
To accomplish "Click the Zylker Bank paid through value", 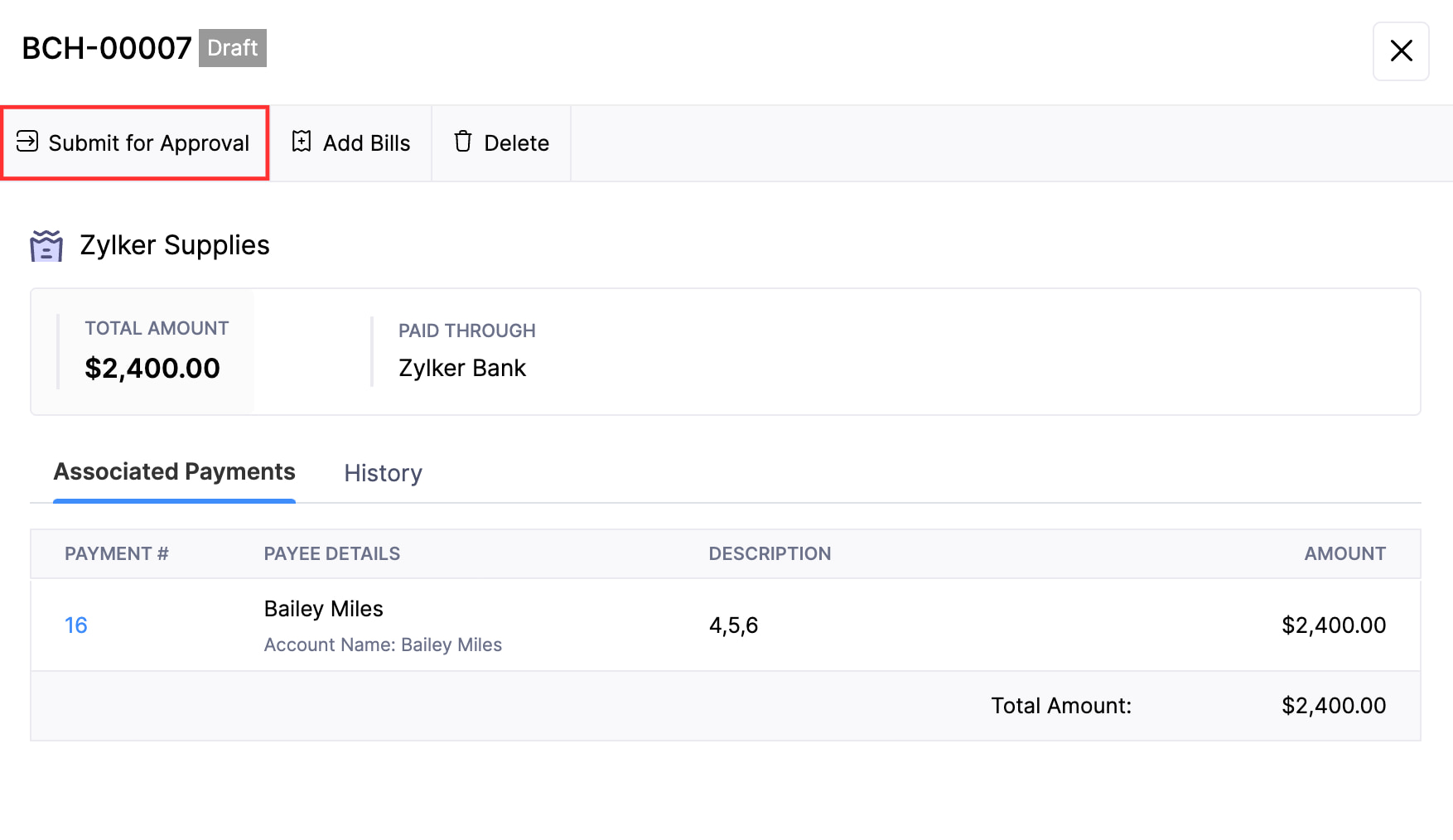I will coord(461,368).
